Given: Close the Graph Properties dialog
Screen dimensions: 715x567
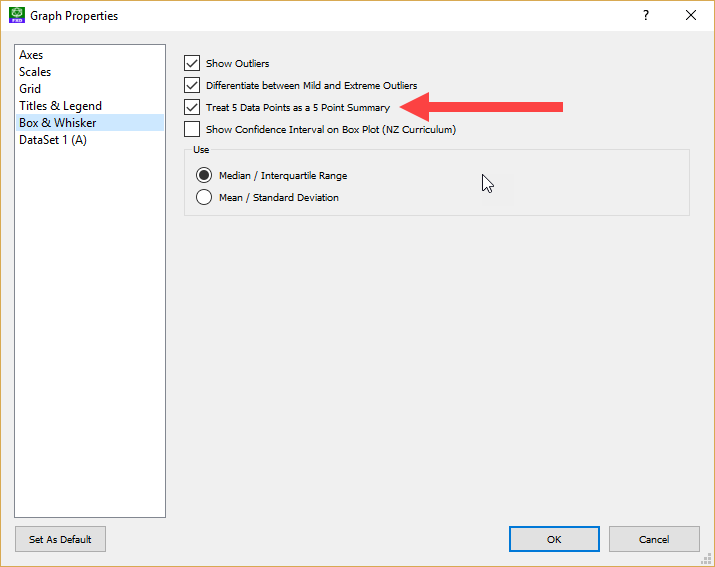Looking at the screenshot, I should point(691,16).
